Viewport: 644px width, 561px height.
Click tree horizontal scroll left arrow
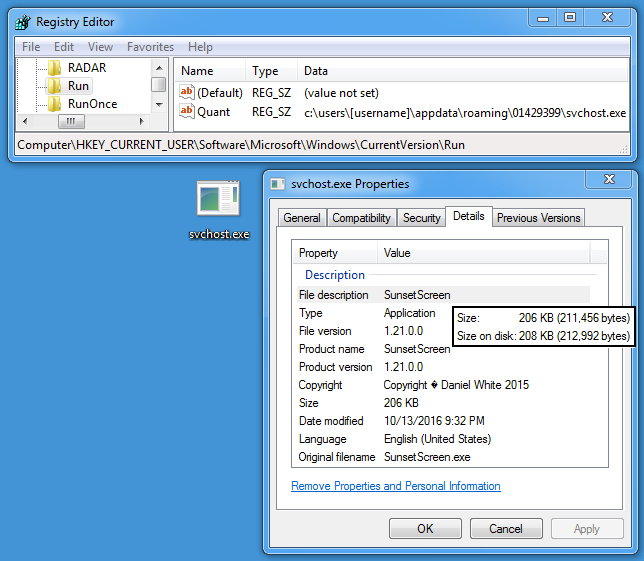25,121
